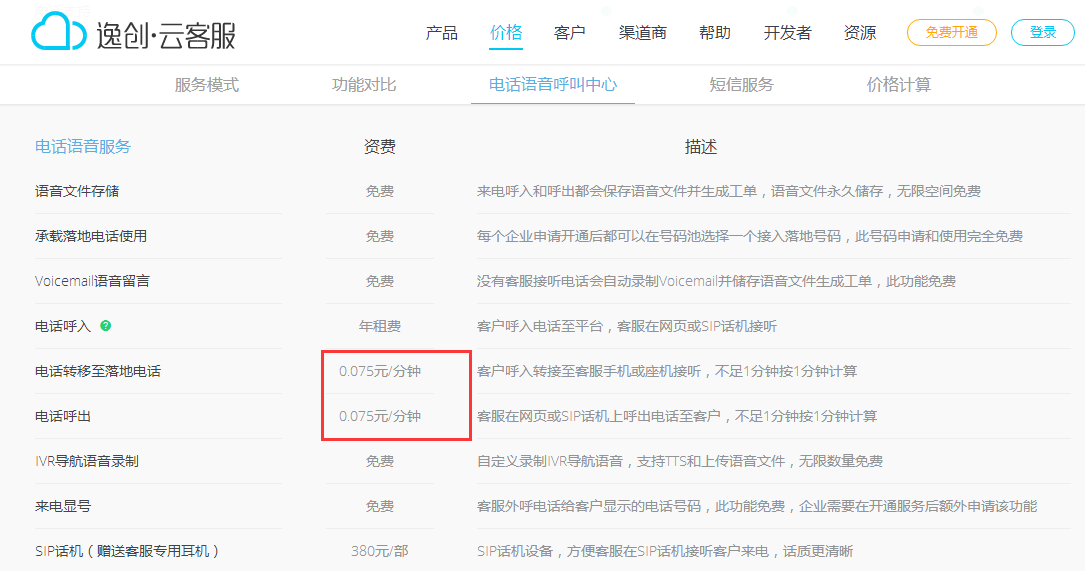Click the 登录 button
Image resolution: width=1085 pixels, height=571 pixels.
1043,33
